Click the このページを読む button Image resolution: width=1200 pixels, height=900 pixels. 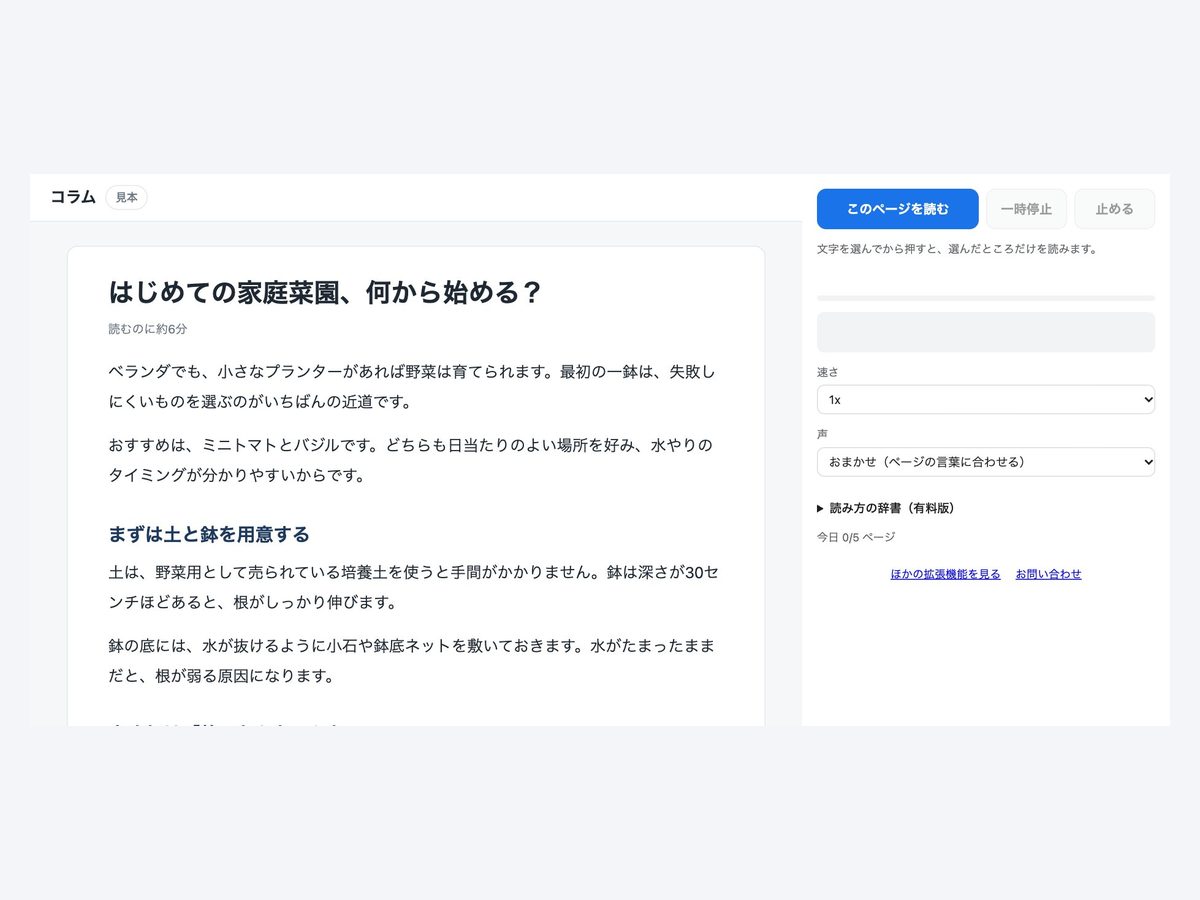point(897,209)
